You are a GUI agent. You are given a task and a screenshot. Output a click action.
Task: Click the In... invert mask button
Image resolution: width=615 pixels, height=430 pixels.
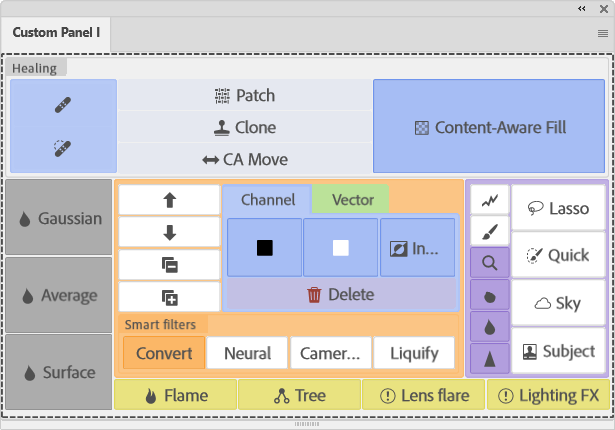[x=418, y=248]
